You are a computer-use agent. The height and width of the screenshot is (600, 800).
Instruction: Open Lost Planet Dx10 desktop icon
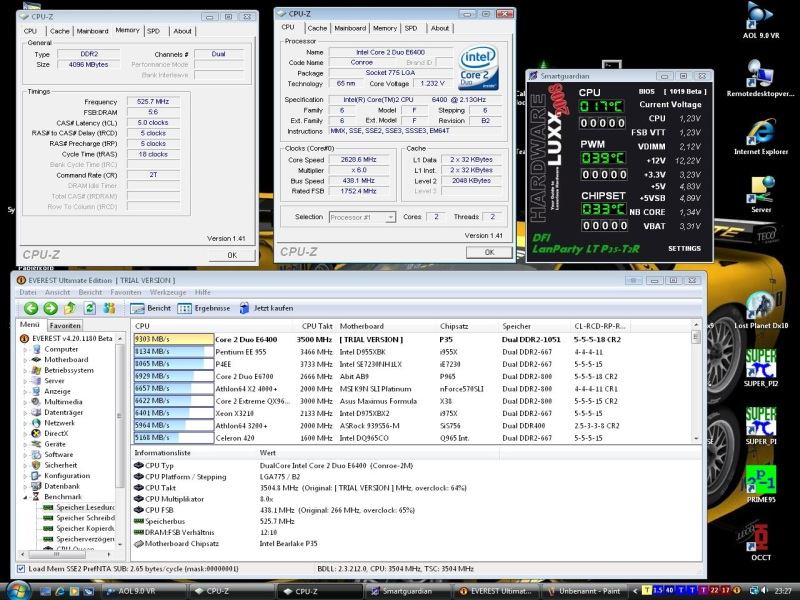click(x=761, y=310)
